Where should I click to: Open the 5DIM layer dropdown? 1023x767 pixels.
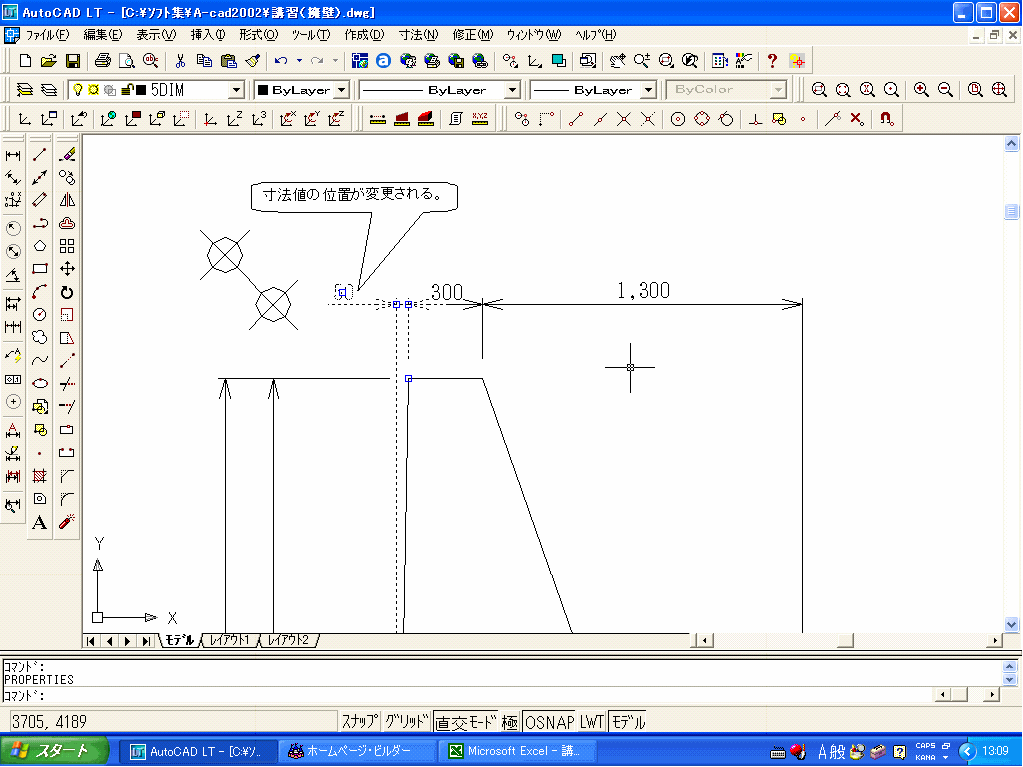(237, 90)
